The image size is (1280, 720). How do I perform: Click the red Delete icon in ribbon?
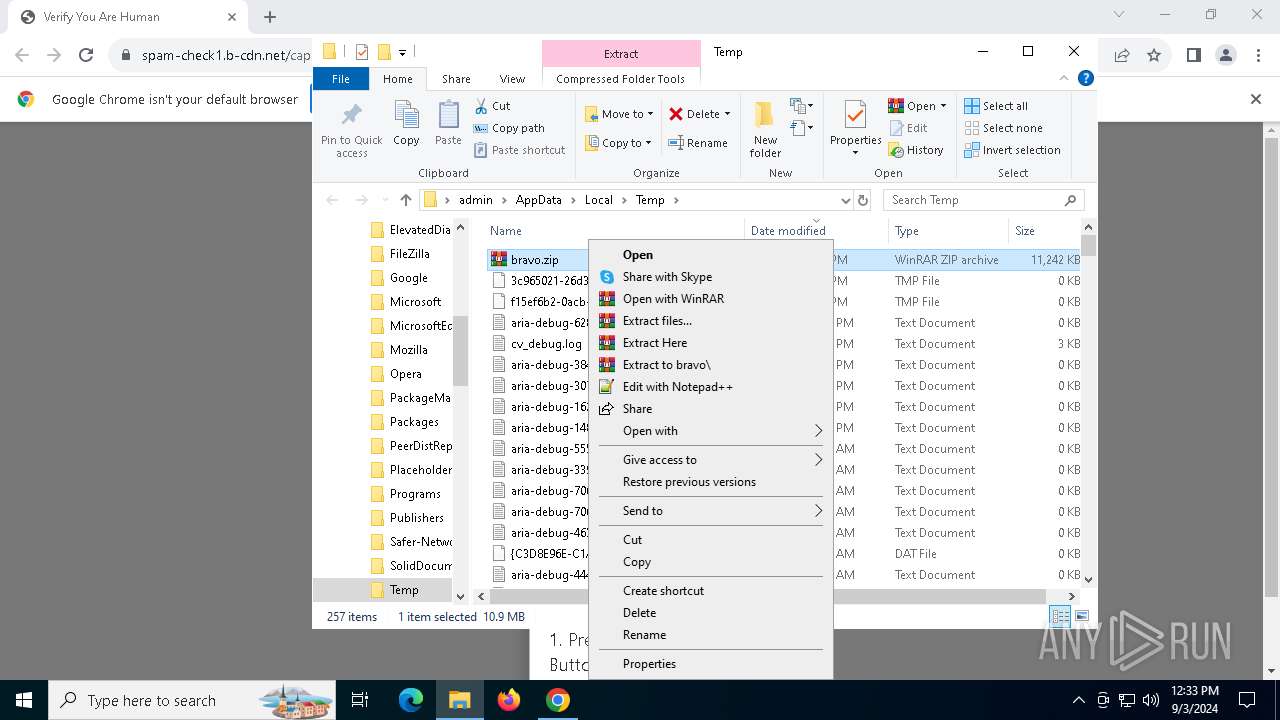pos(676,114)
